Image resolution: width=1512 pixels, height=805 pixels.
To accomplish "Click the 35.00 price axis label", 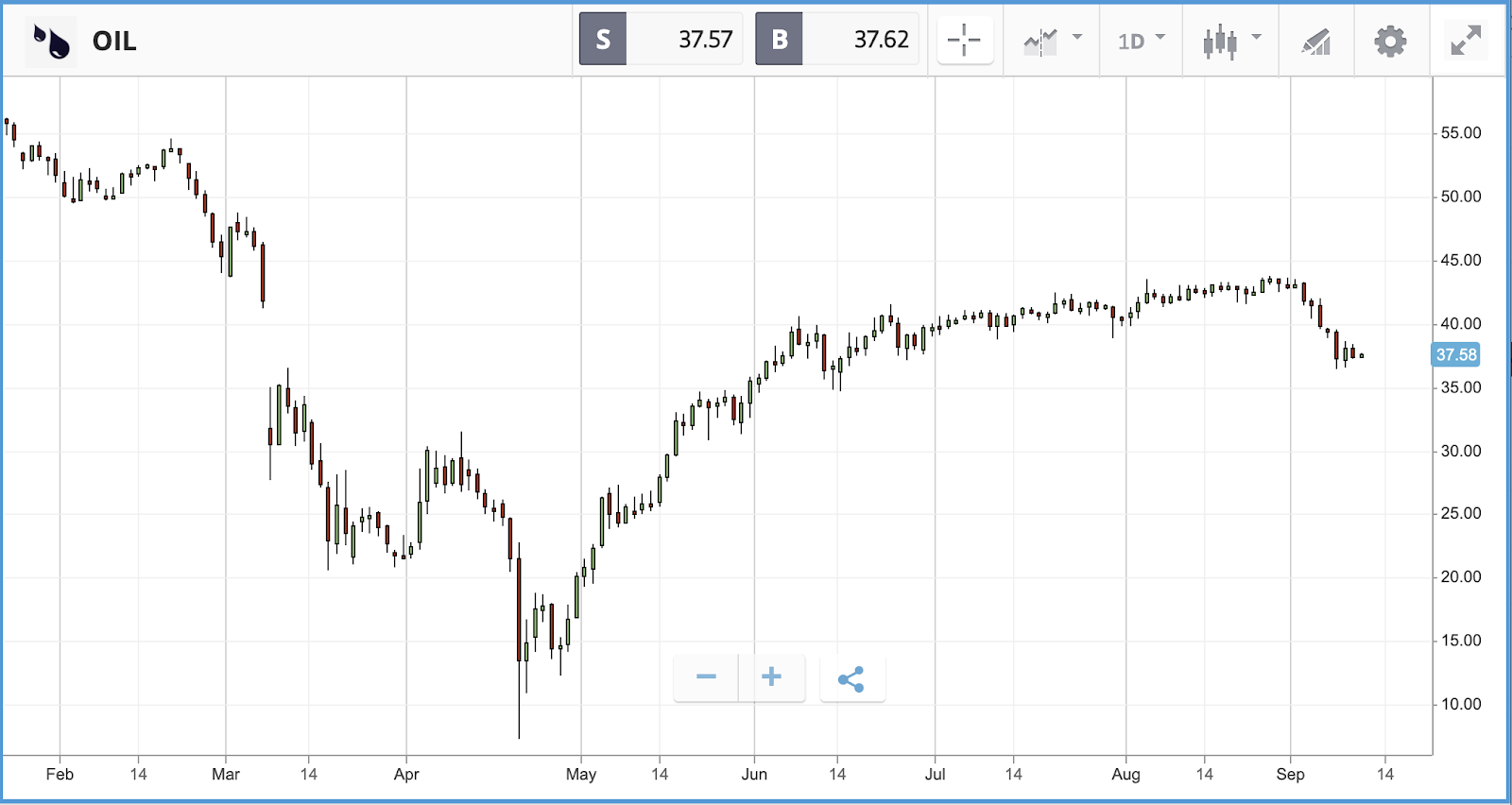I will coord(1461,387).
